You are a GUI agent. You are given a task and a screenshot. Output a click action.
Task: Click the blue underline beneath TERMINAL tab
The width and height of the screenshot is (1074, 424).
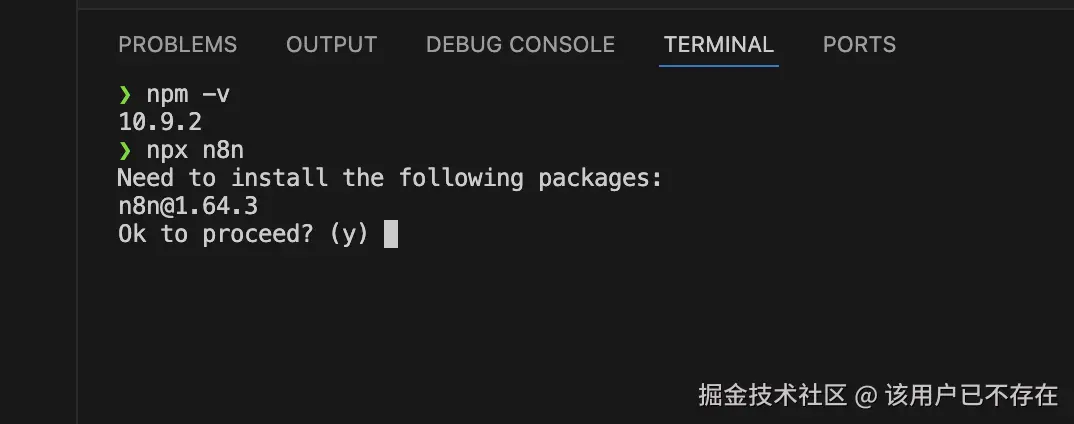pyautogui.click(x=718, y=66)
